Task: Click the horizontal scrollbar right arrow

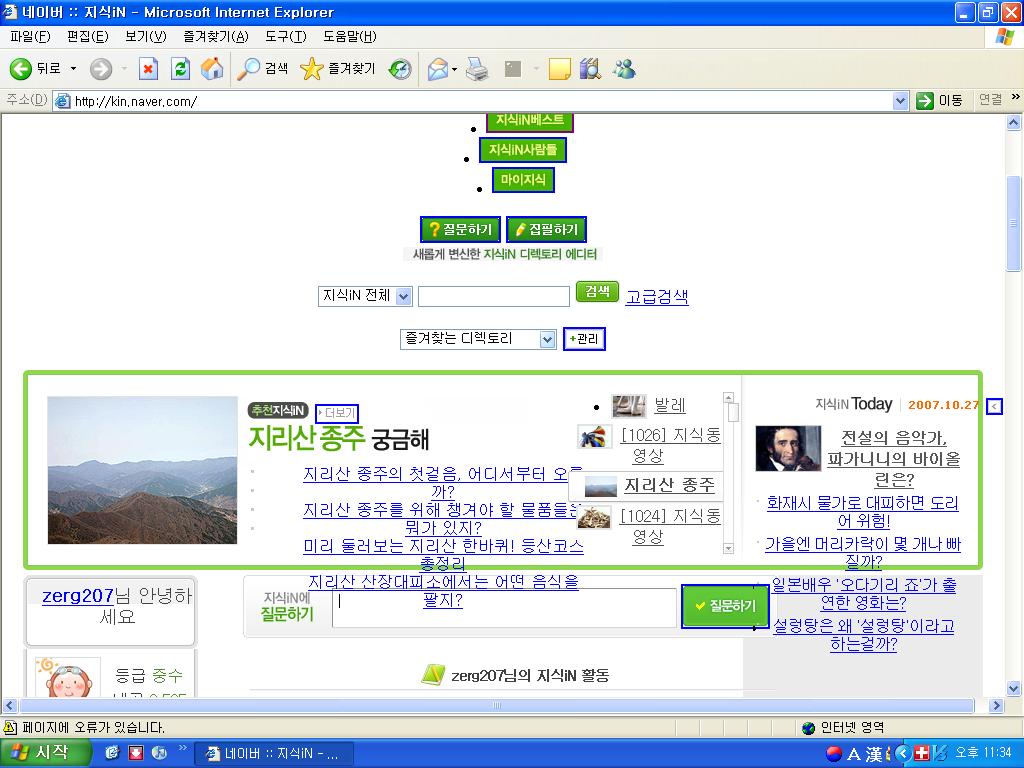Action: click(x=996, y=705)
